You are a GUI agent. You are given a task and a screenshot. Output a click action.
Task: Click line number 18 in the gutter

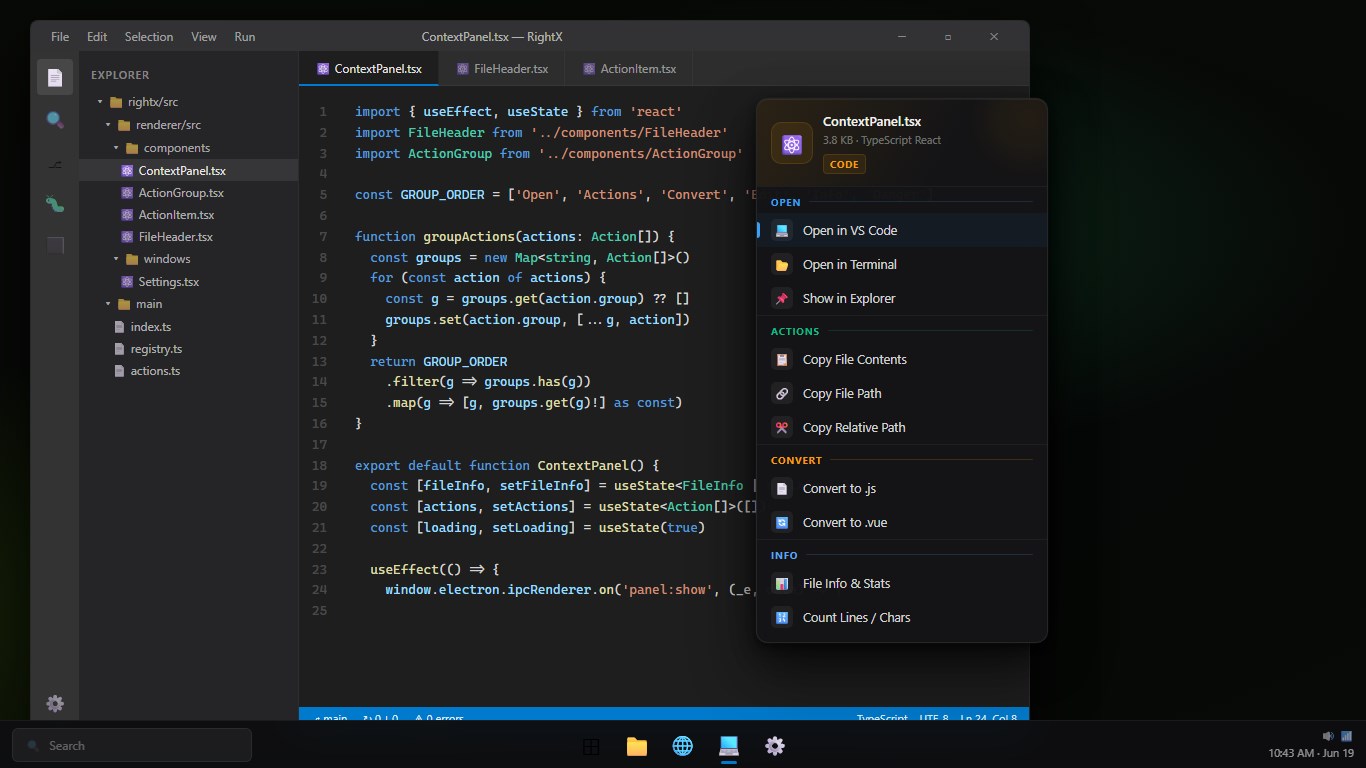click(x=319, y=465)
